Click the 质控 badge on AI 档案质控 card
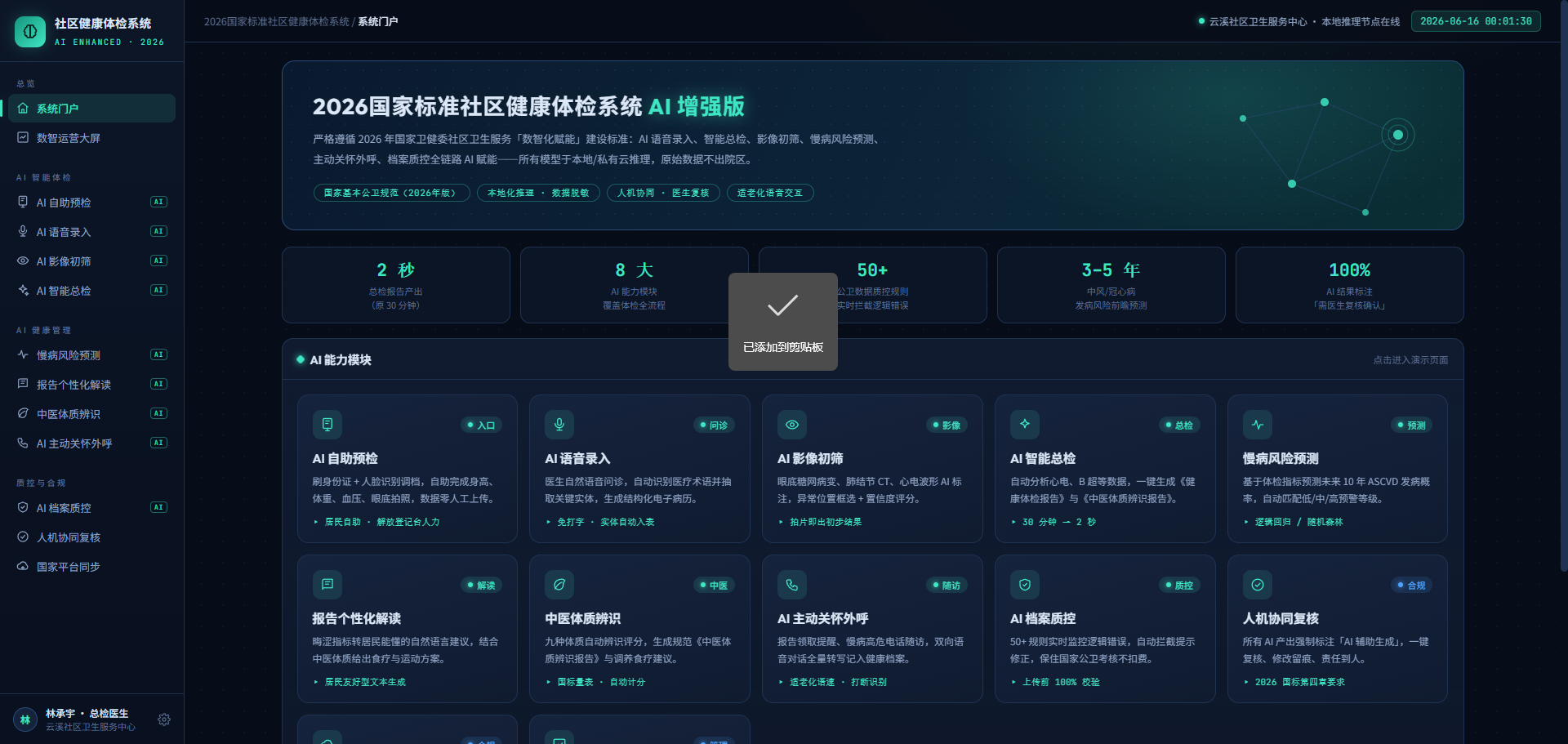The image size is (1568, 744). 1179,586
